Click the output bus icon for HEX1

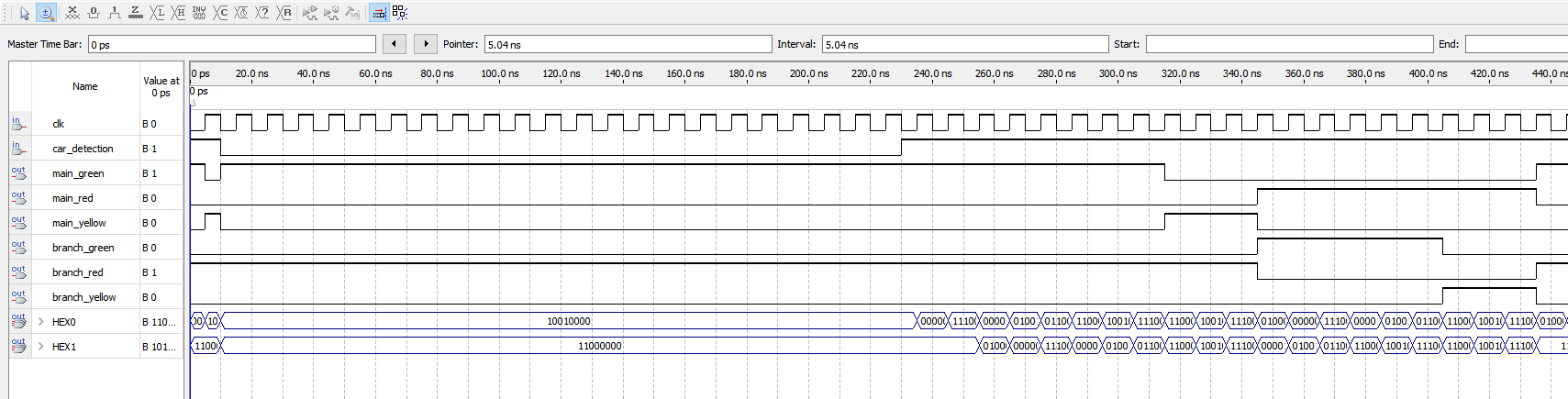pyautogui.click(x=19, y=346)
